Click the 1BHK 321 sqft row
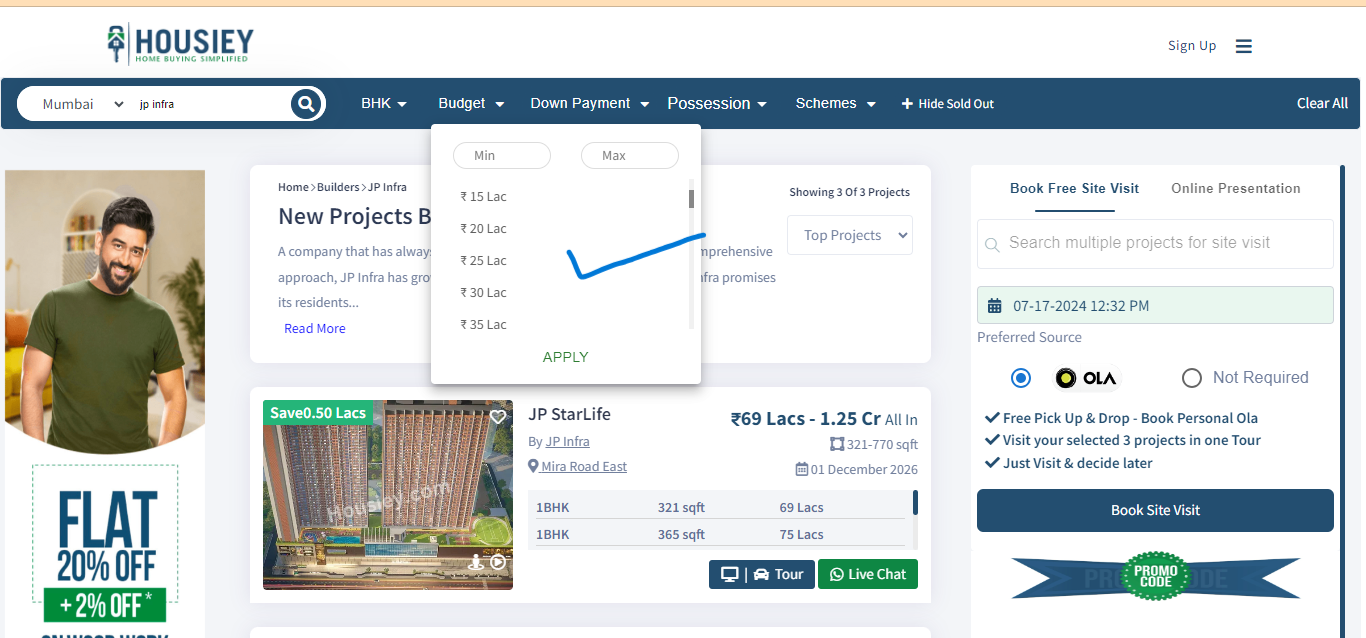1366x638 pixels. coord(720,508)
